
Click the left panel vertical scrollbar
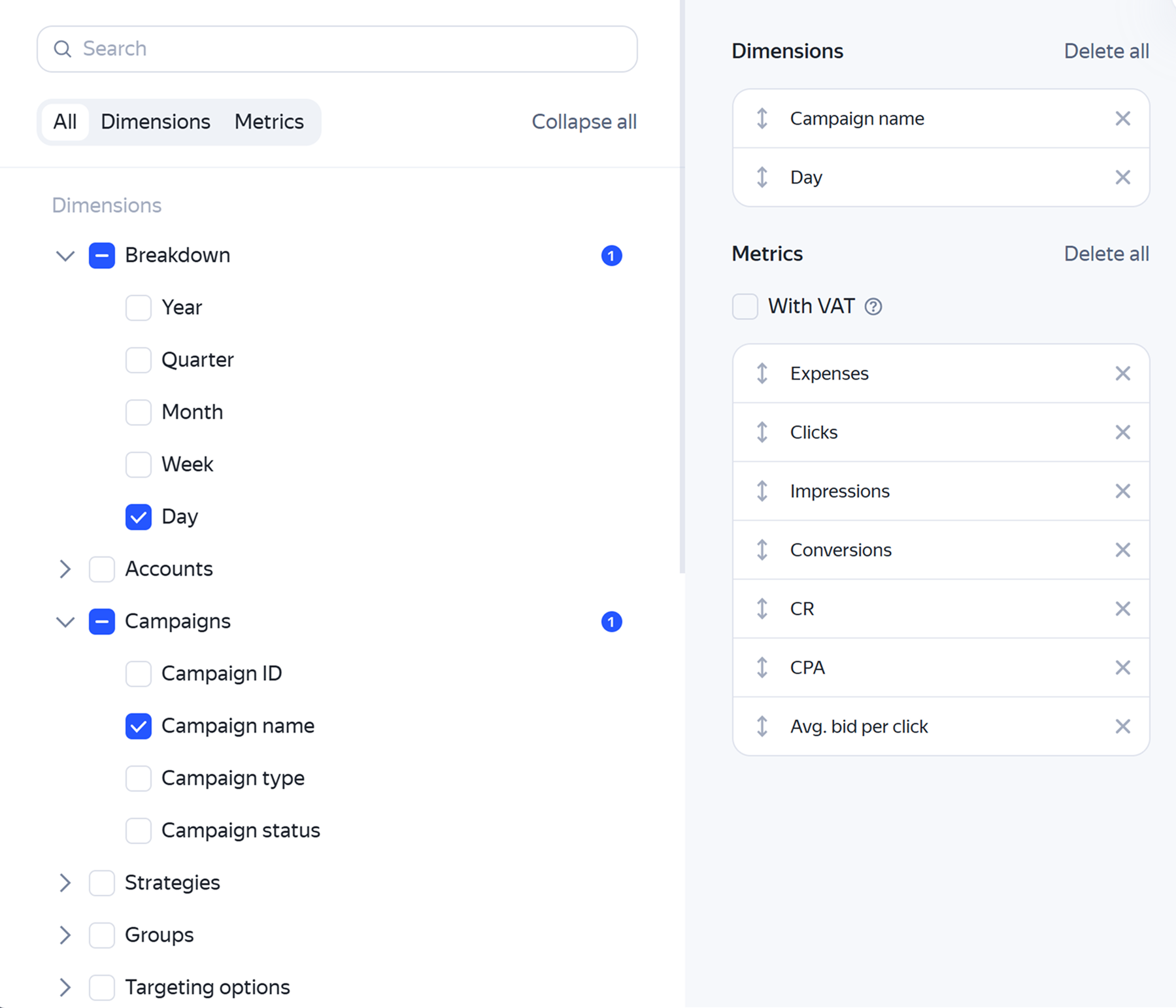(682, 286)
